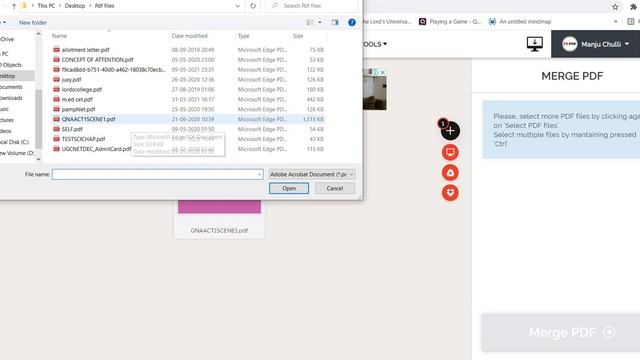640x360 pixels.
Task: Click the PDF icon of allotment letter.pdf
Action: pyautogui.click(x=56, y=50)
